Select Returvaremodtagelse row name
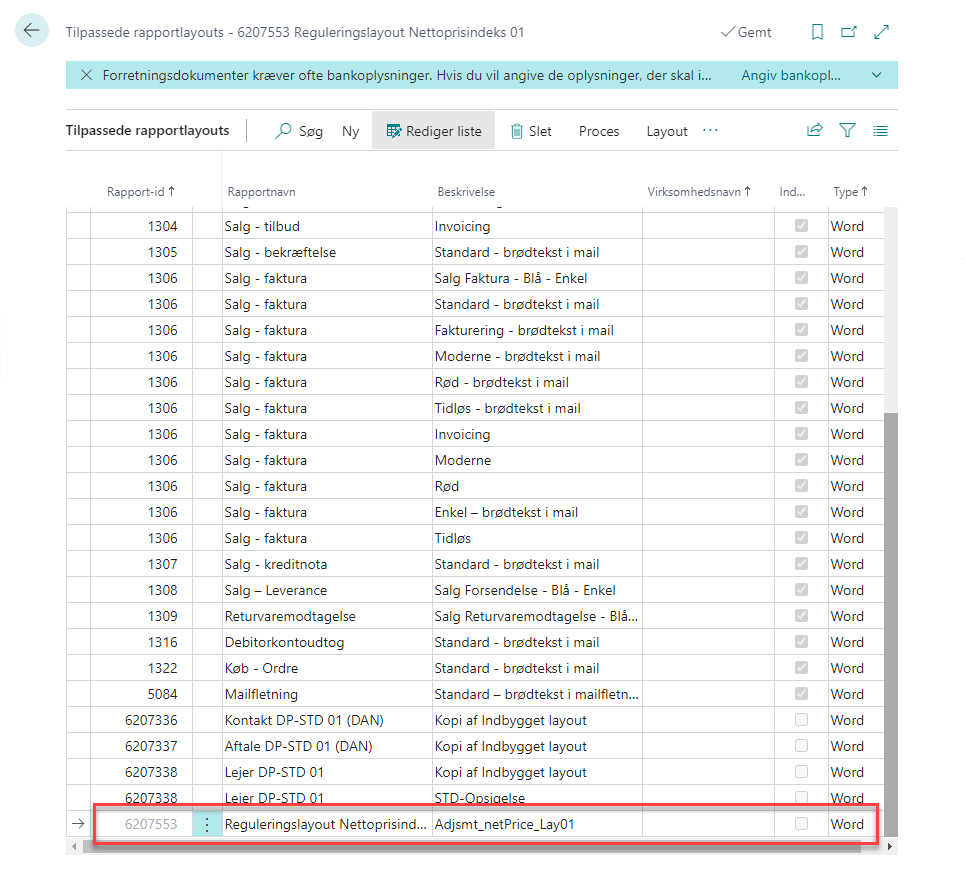The image size is (965, 880). point(327,616)
